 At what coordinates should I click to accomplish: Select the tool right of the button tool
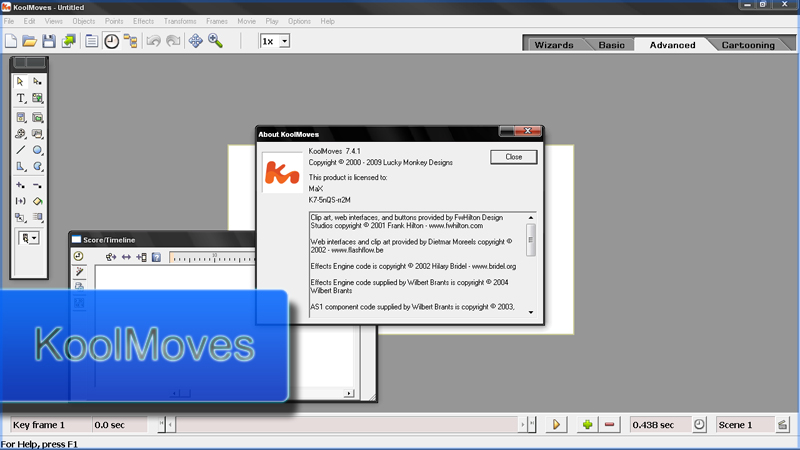coord(37,117)
